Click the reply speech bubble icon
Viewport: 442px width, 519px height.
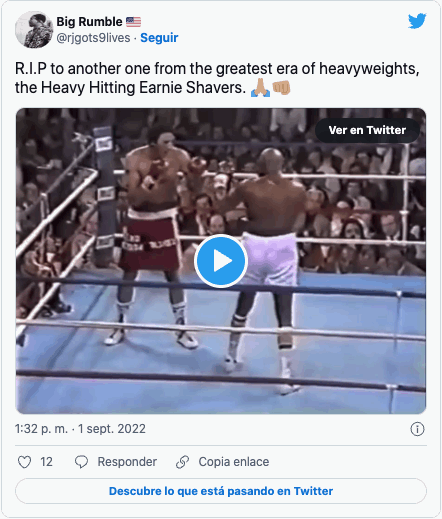(81, 462)
